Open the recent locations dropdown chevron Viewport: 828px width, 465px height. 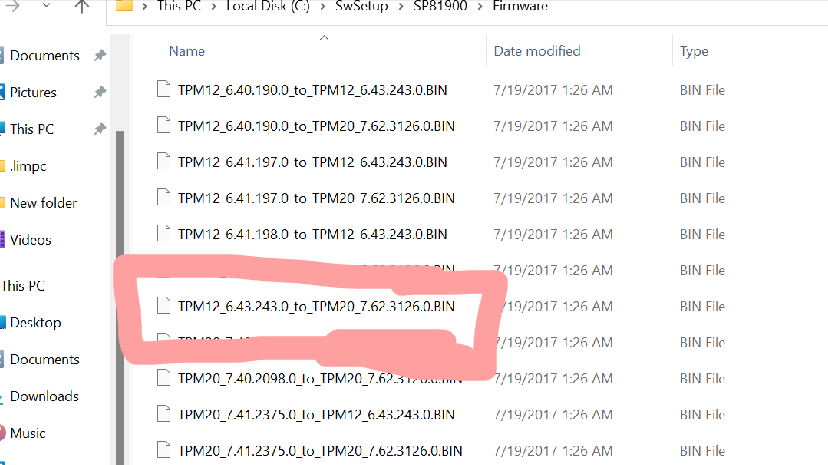pos(46,6)
